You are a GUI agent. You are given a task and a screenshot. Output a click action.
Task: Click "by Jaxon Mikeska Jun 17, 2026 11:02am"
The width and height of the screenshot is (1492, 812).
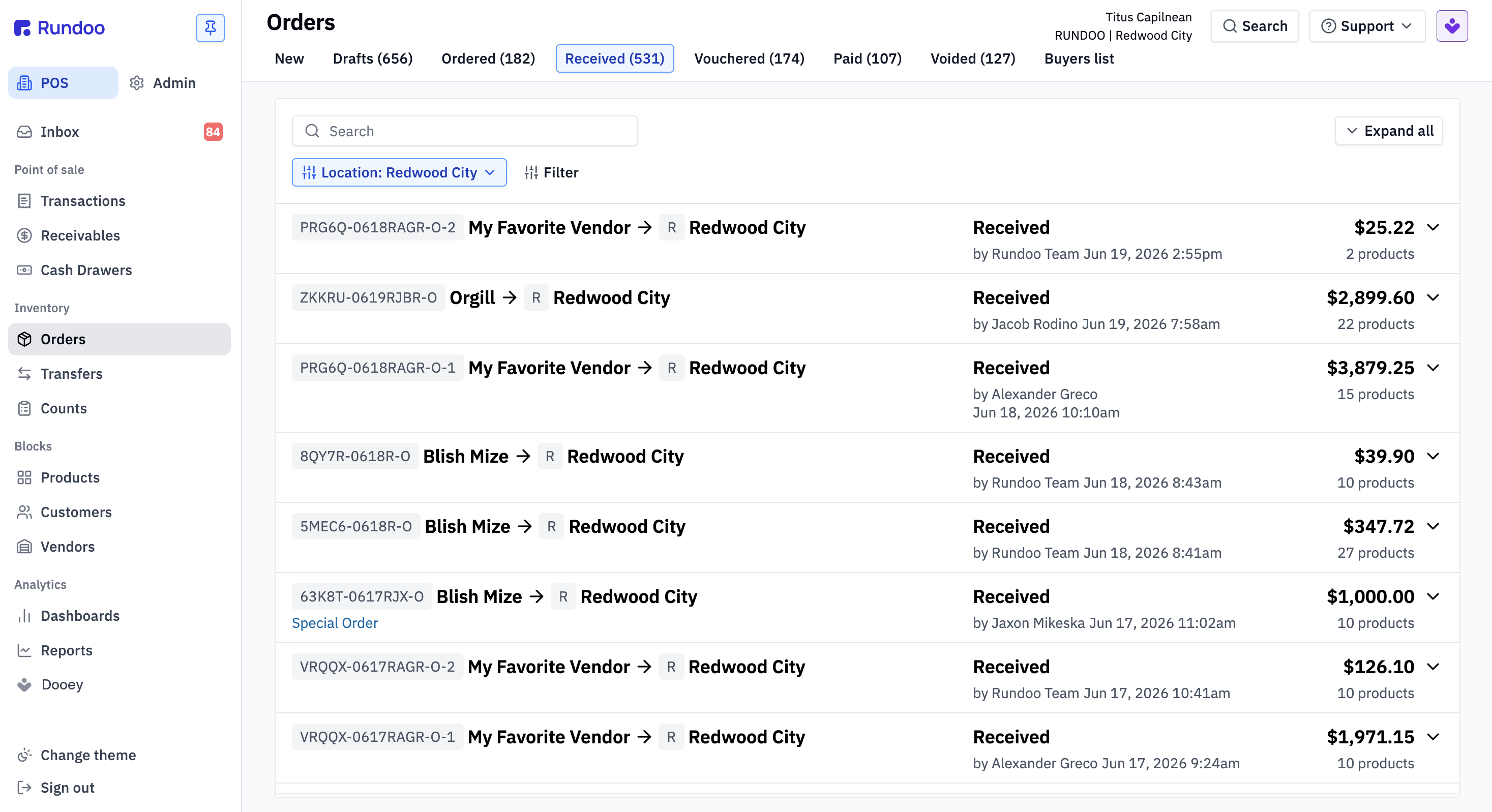(x=1104, y=623)
